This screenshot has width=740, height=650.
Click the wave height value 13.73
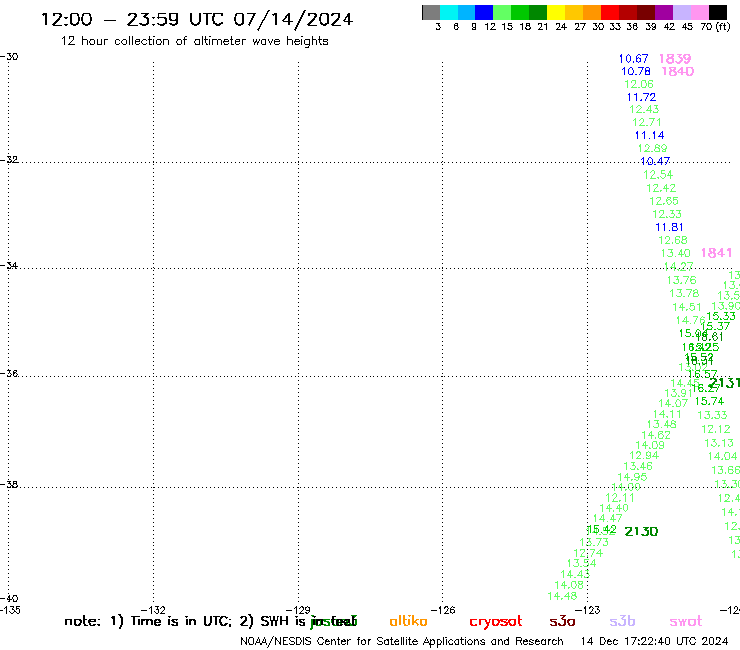(594, 542)
